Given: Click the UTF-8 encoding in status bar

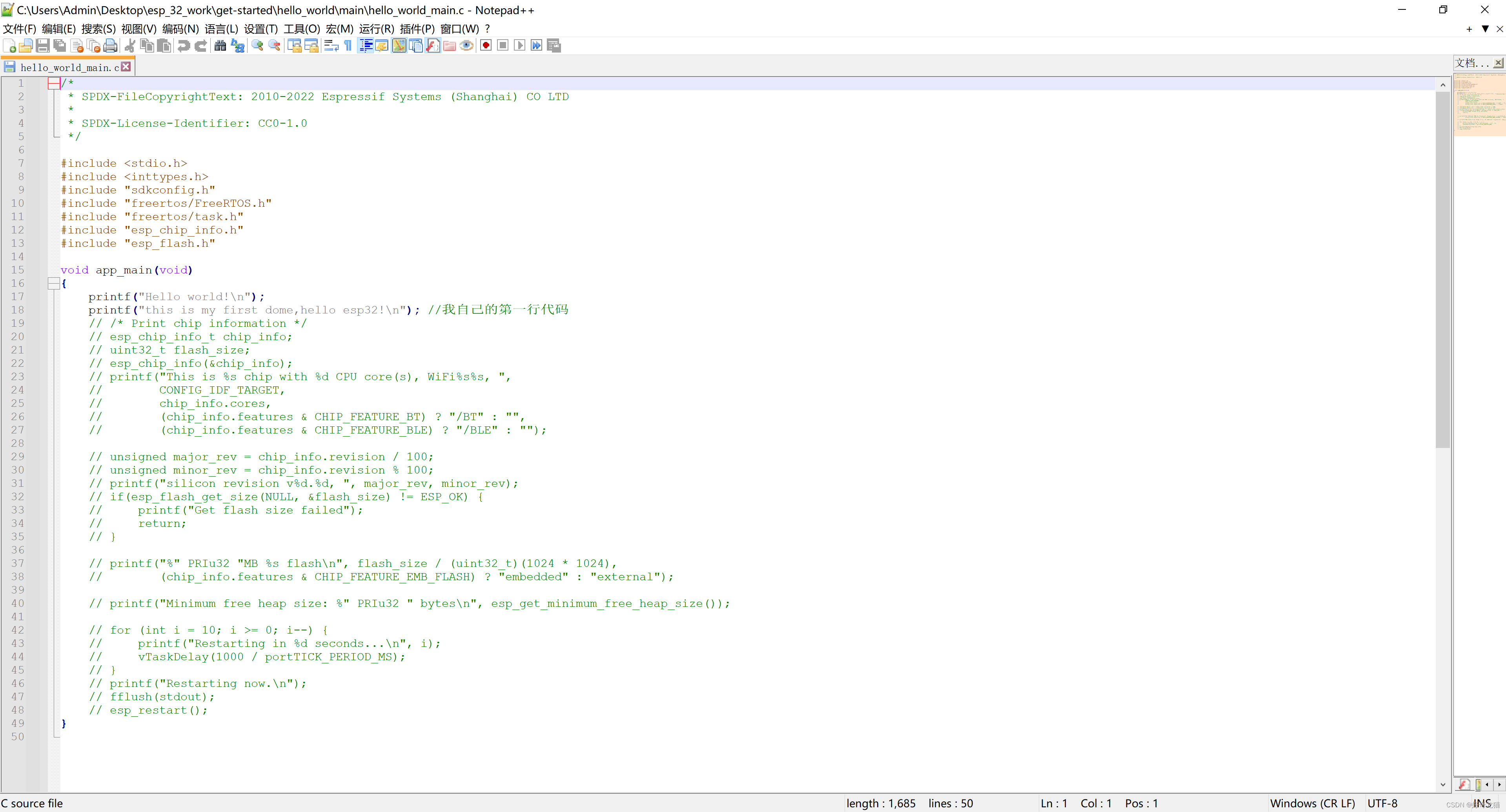Looking at the screenshot, I should pyautogui.click(x=1382, y=803).
